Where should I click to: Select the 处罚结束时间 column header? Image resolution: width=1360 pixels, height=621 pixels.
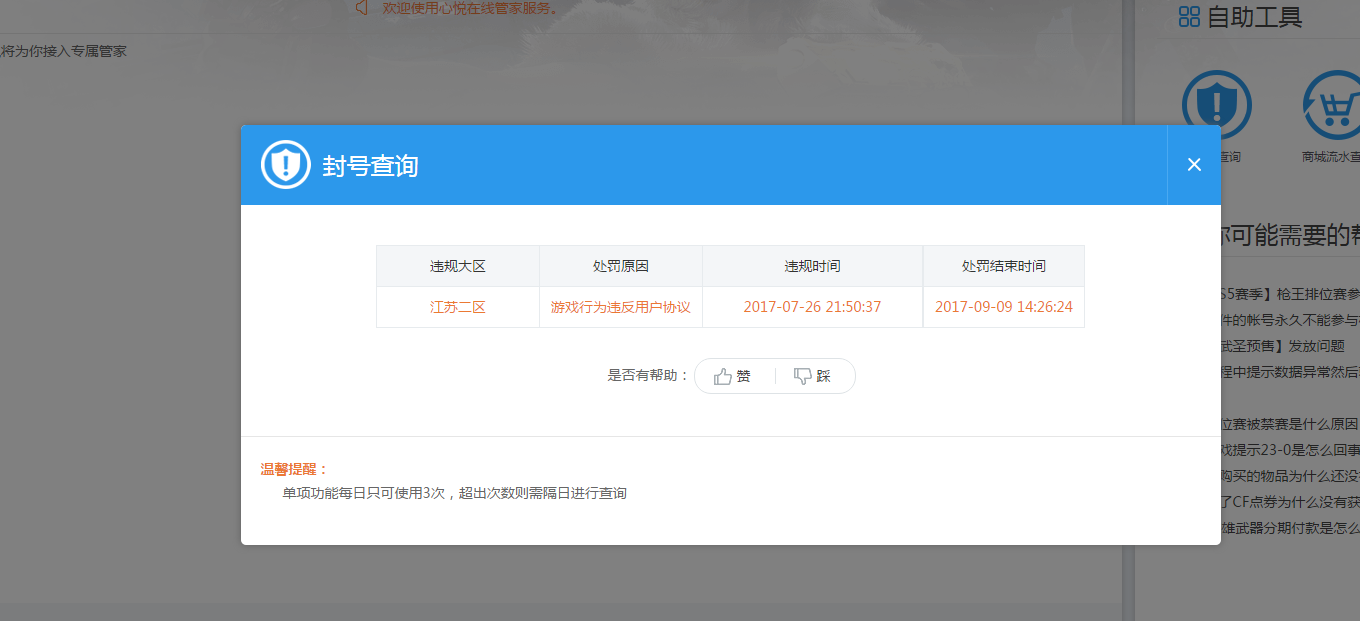(1004, 266)
